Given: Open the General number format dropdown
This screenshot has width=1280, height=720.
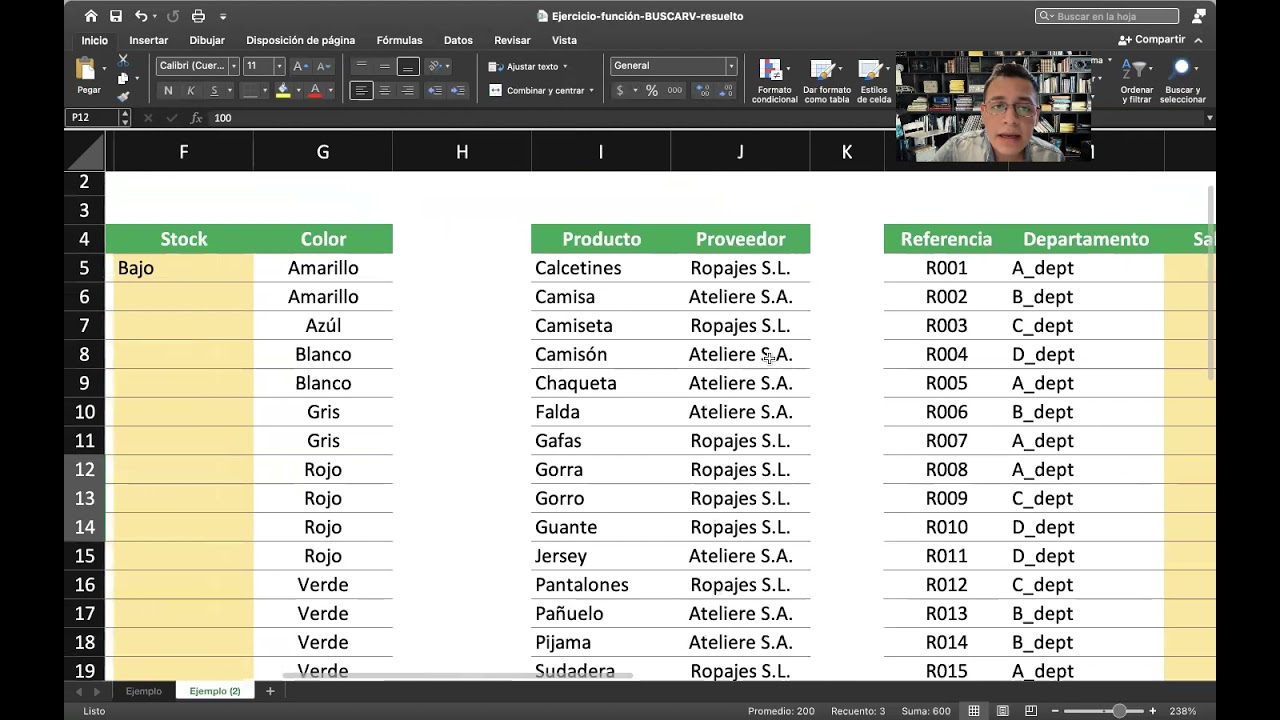Looking at the screenshot, I should tap(731, 66).
